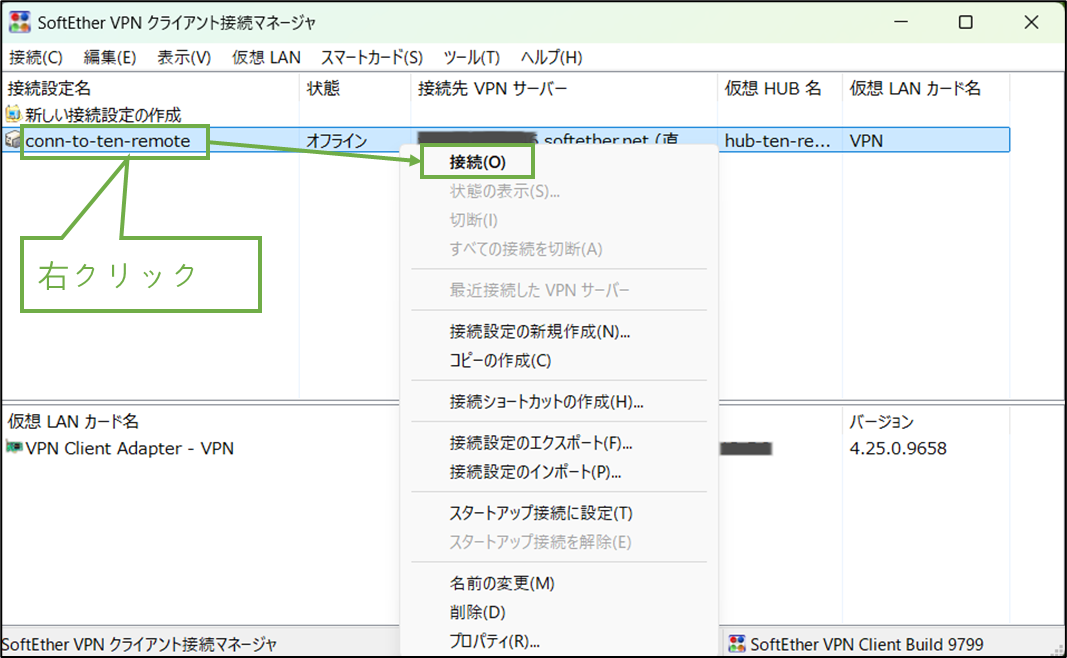This screenshot has width=1067, height=658.
Task: Open the 表示(V) menu
Action: pyautogui.click(x=184, y=58)
